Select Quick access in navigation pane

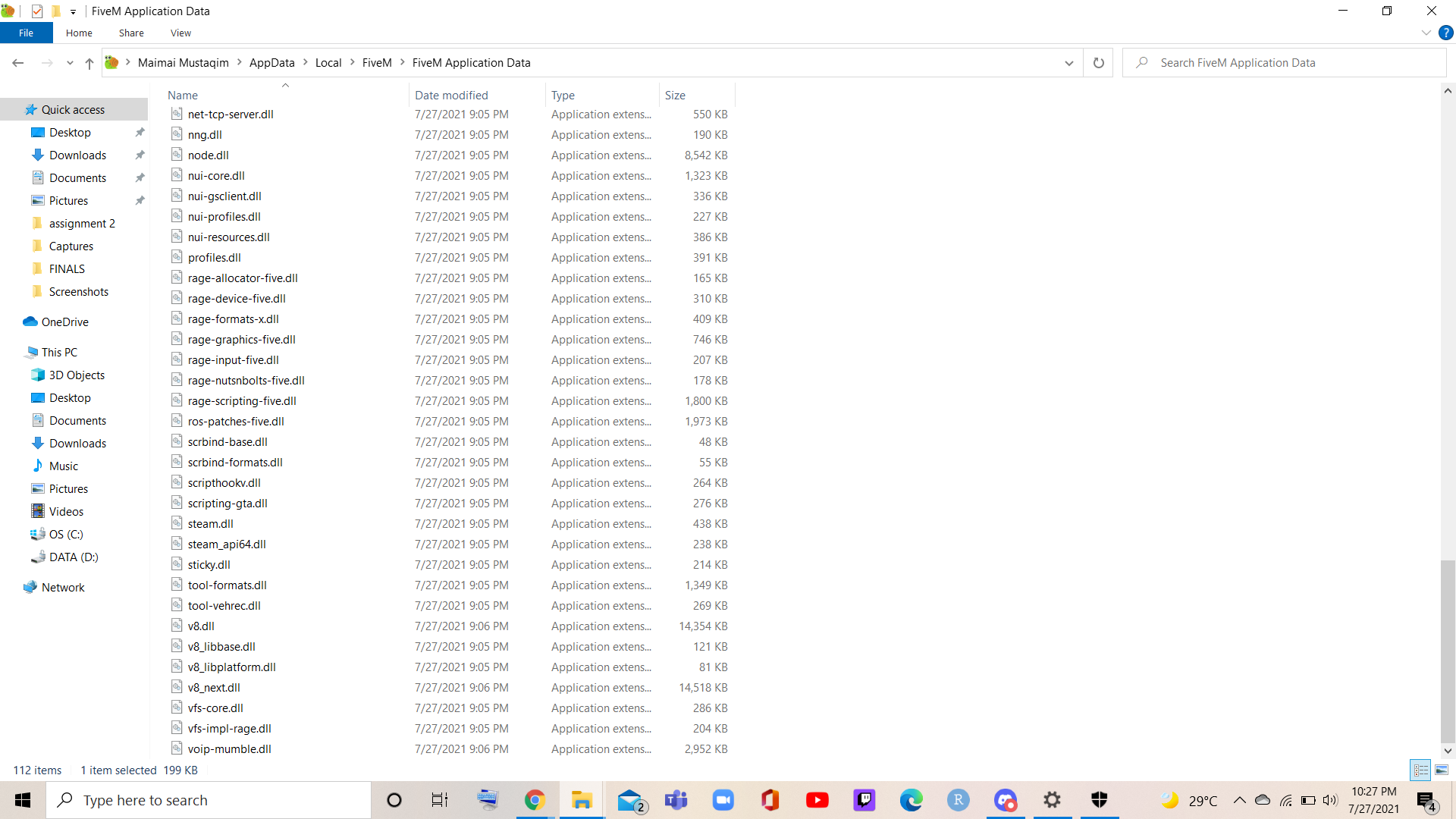pyautogui.click(x=73, y=109)
